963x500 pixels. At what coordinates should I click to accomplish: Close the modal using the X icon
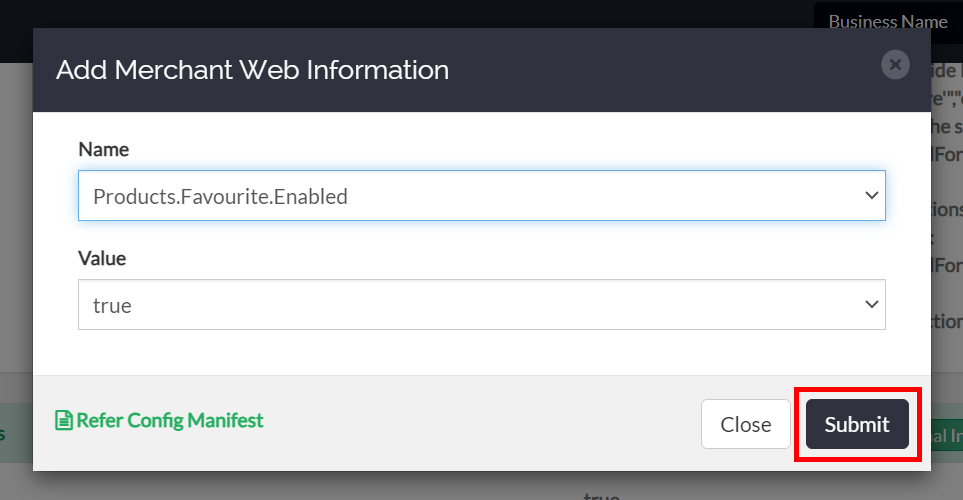pyautogui.click(x=895, y=65)
